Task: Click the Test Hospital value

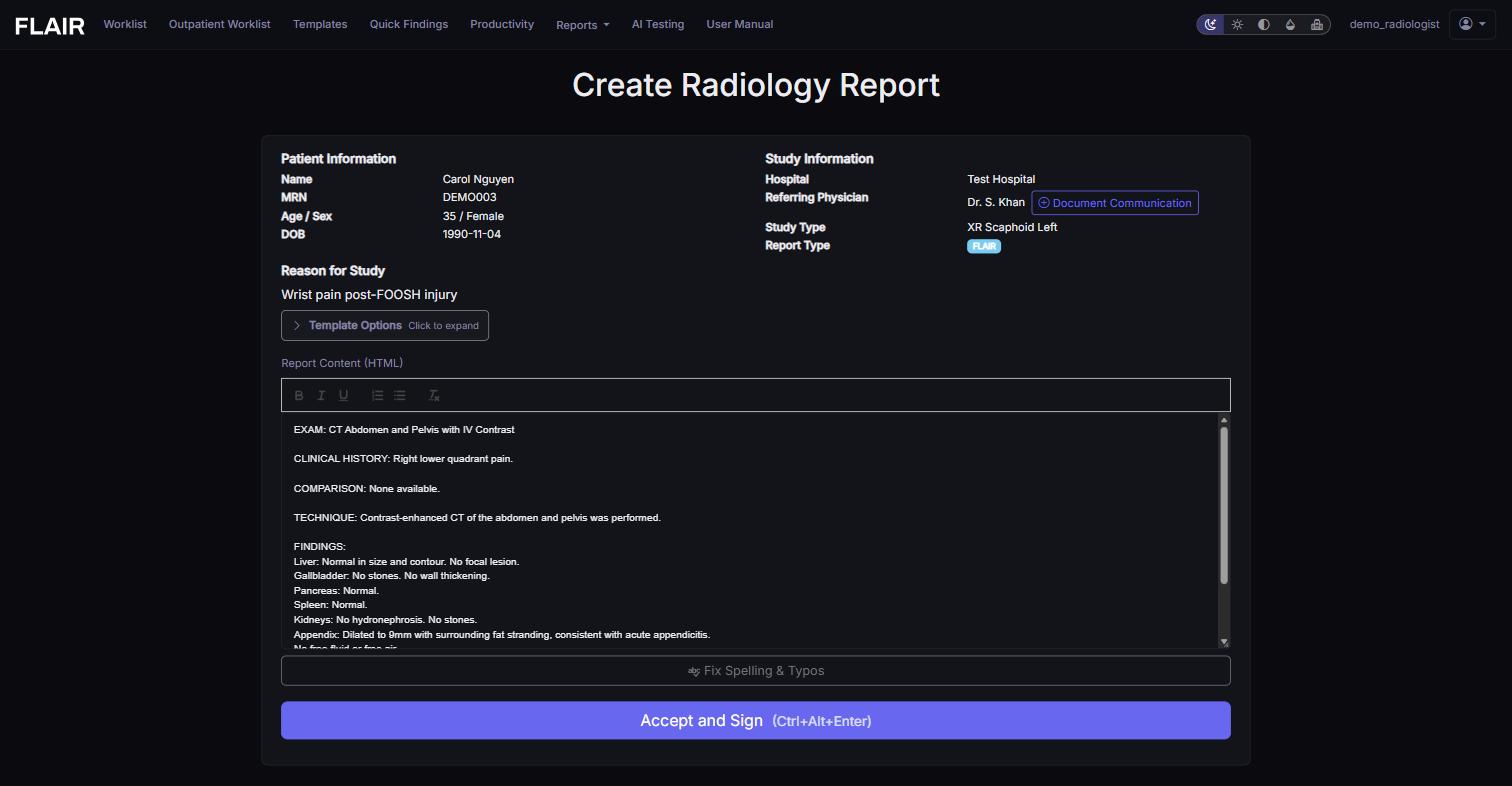Action: coord(1001,180)
